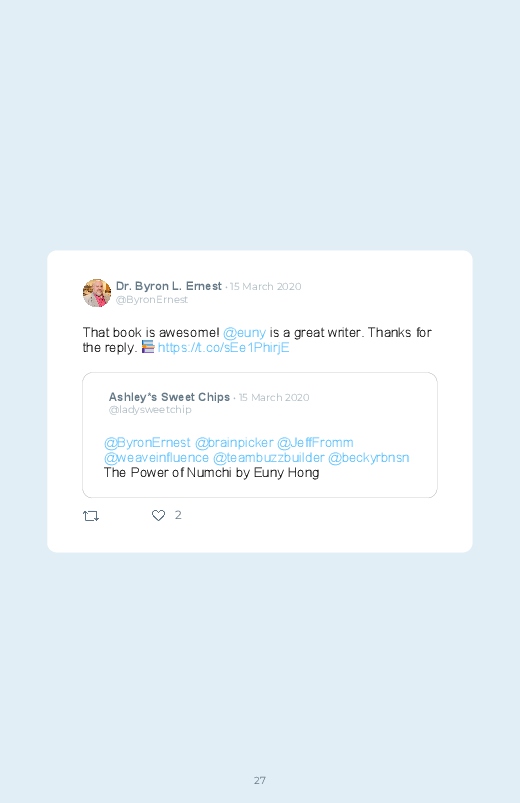
Task: Open the @weaveinfluence mention
Action: tap(156, 457)
